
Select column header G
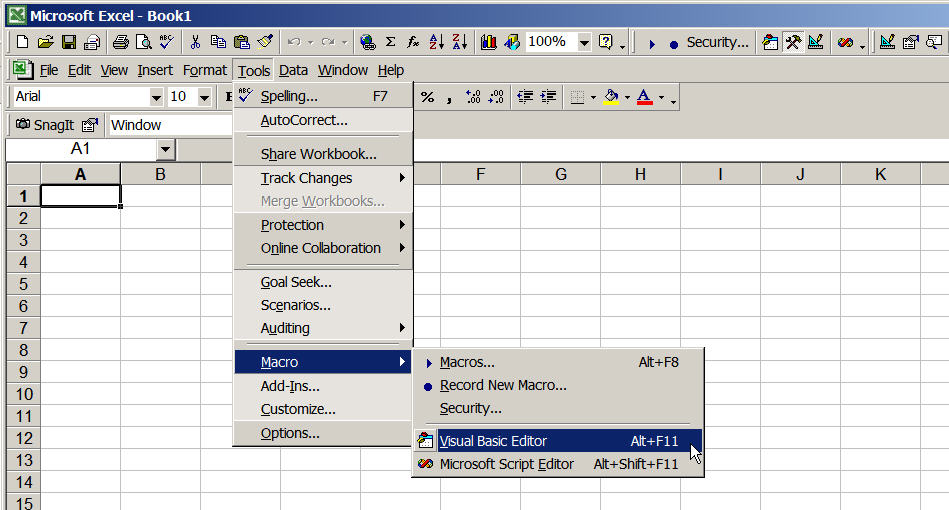pos(560,175)
